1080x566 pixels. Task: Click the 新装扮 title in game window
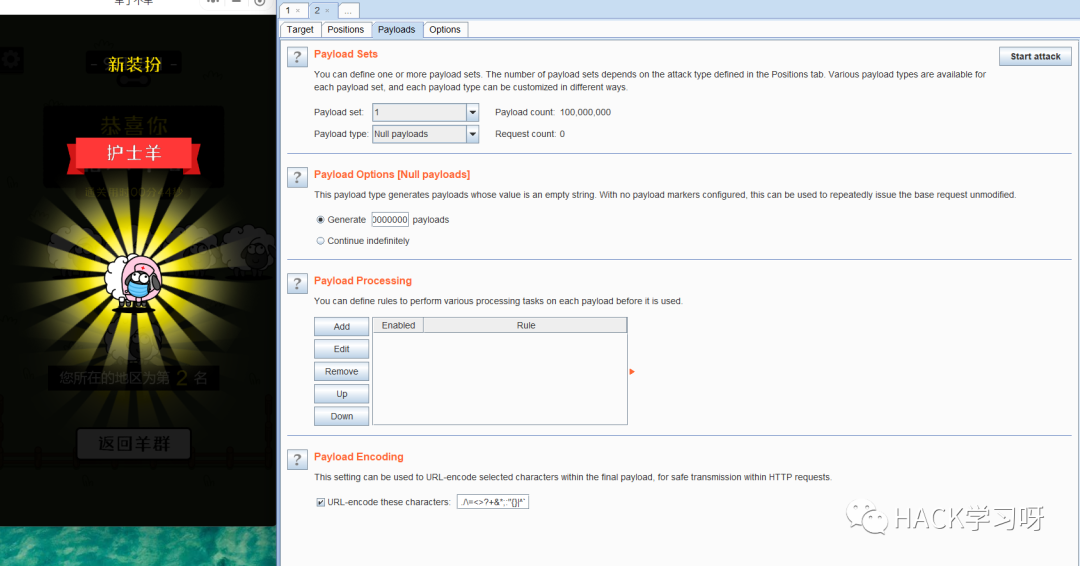click(x=134, y=64)
